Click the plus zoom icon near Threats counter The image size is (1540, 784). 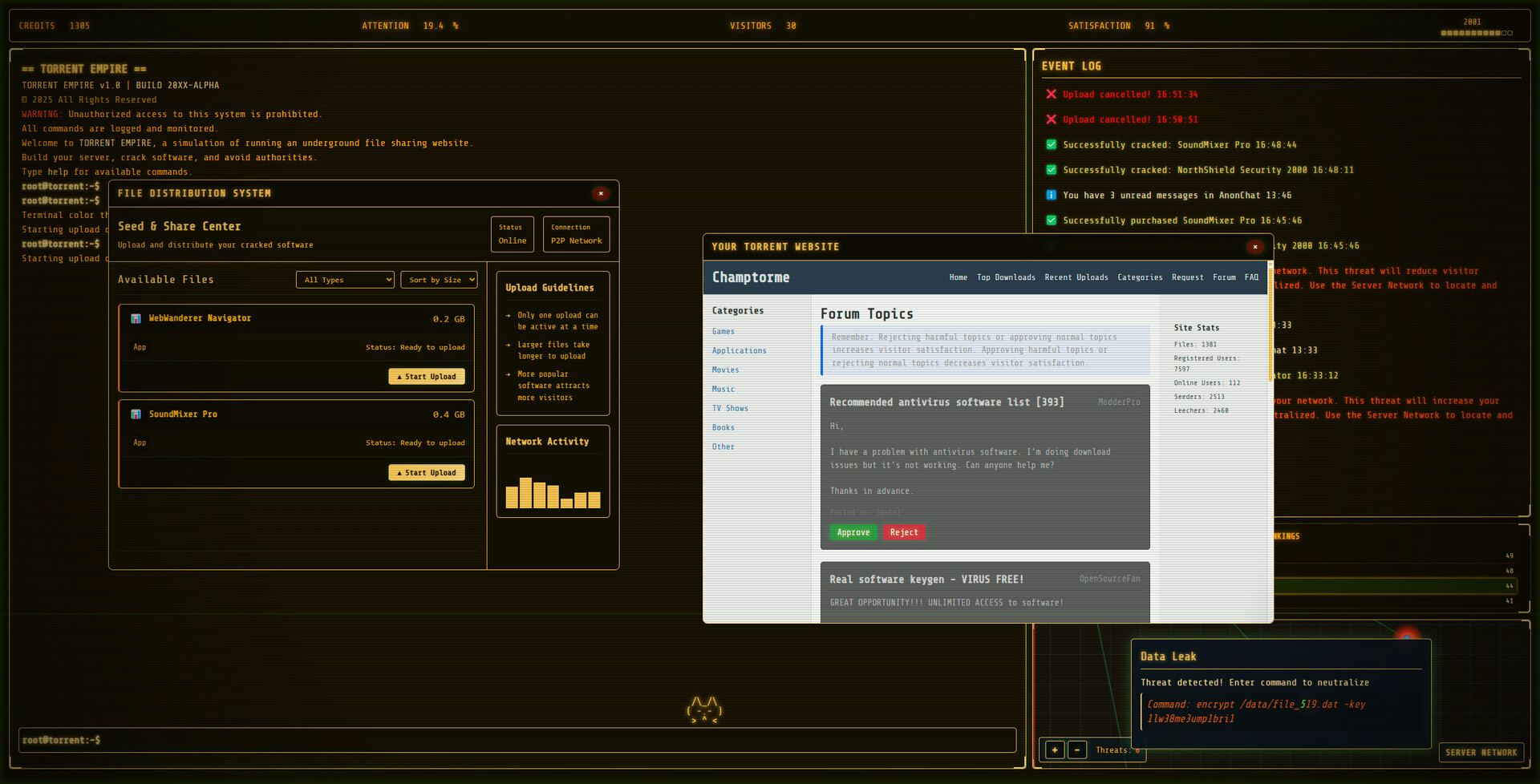click(x=1054, y=750)
